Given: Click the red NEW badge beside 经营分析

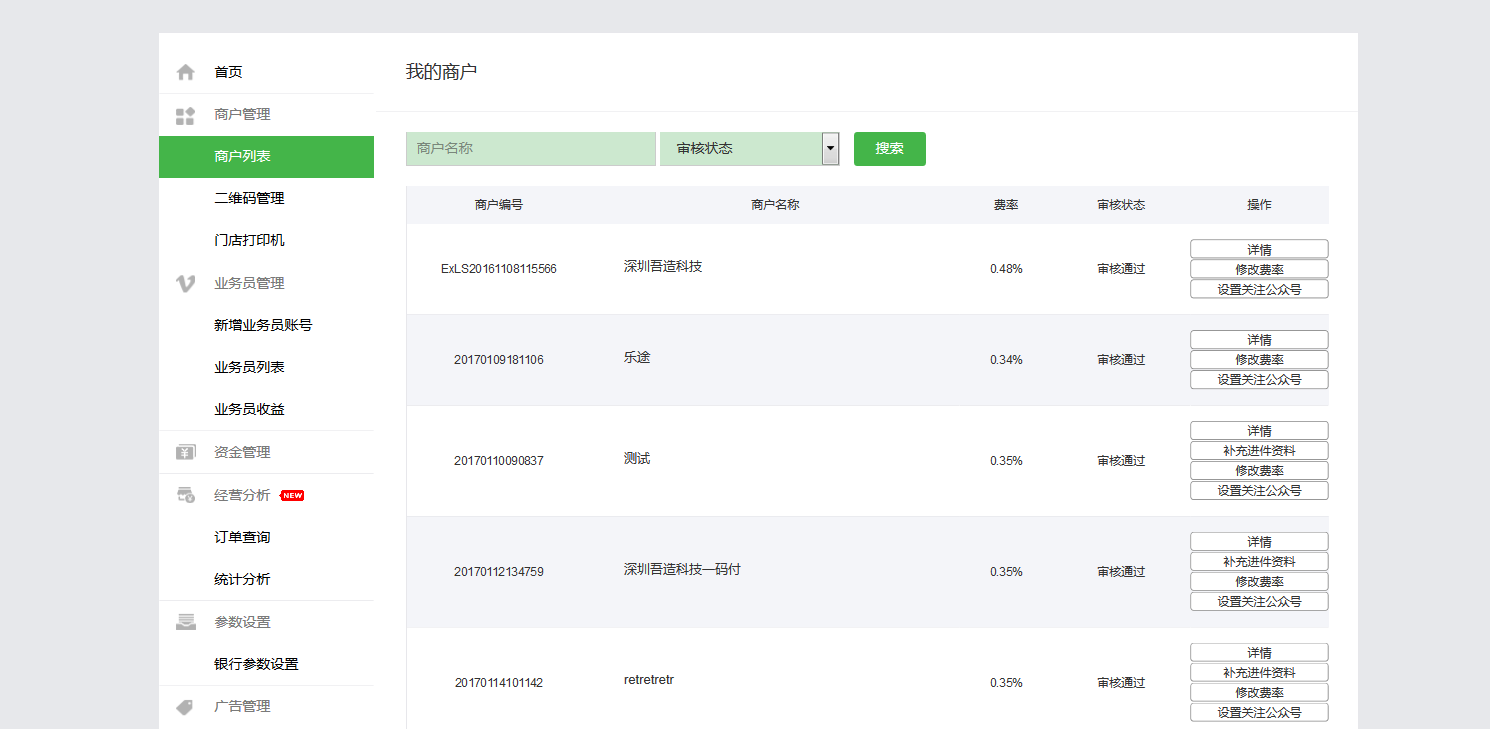Looking at the screenshot, I should 291,494.
